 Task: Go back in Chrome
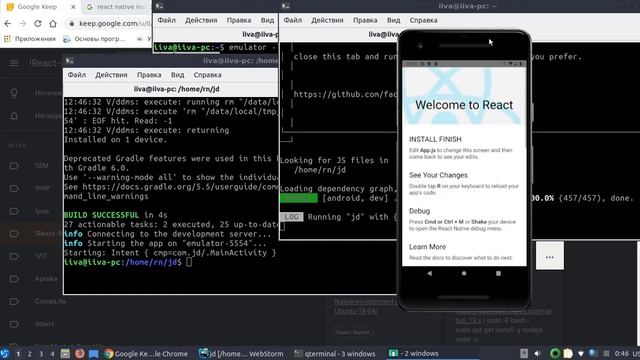coord(7,24)
